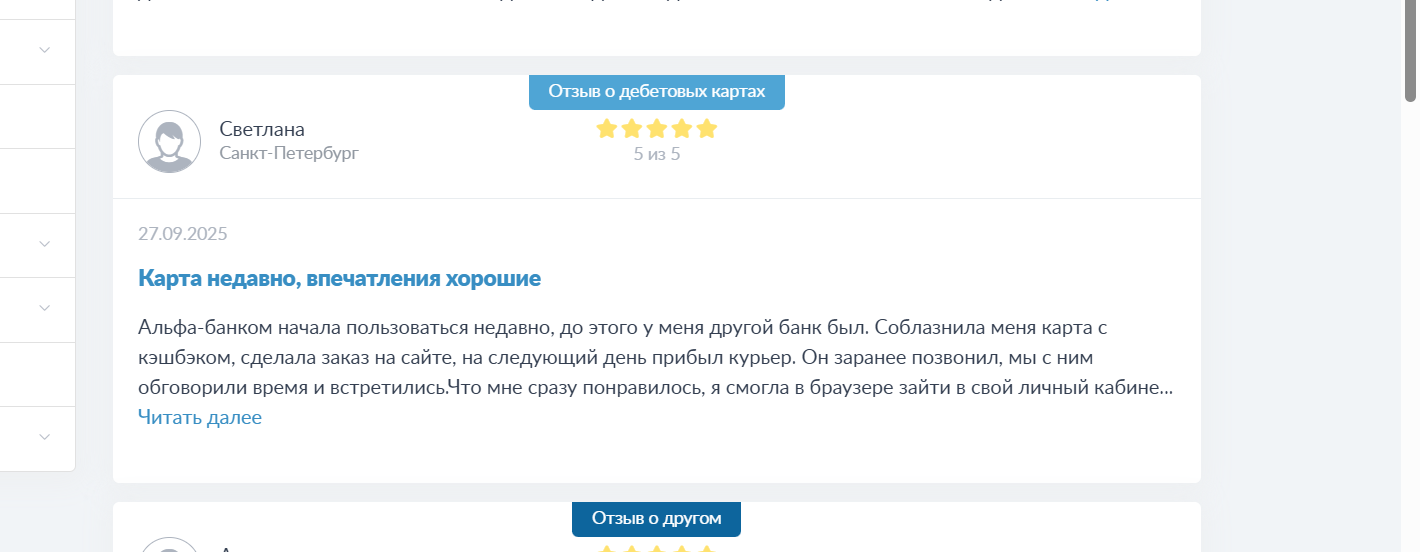Image resolution: width=1420 pixels, height=552 pixels.
Task: Click the 'Читать далее' link
Action: coord(200,418)
